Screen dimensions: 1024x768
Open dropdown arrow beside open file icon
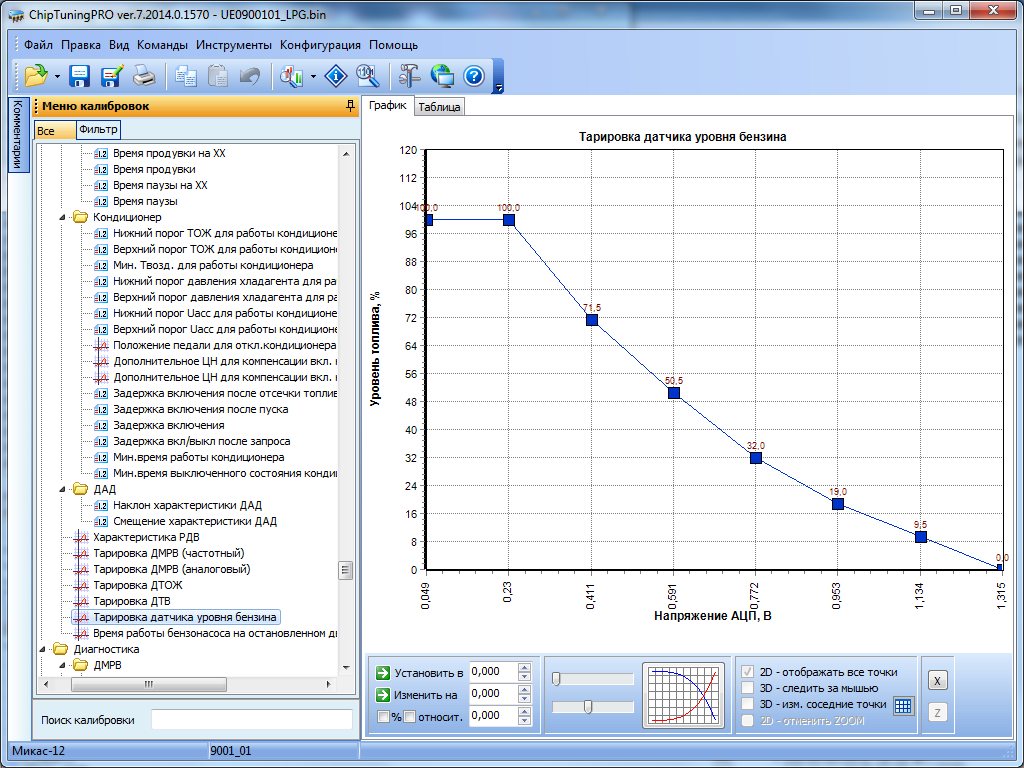pyautogui.click(x=58, y=76)
